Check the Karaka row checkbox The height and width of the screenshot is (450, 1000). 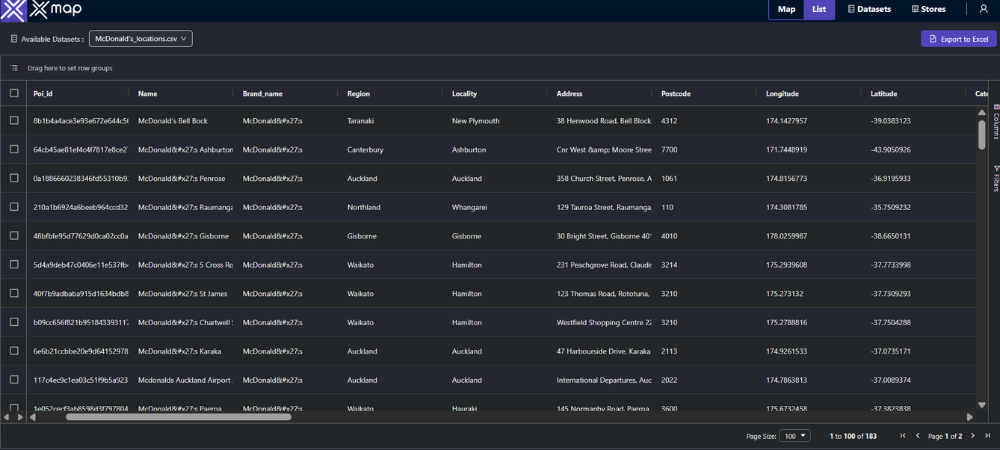[14, 351]
